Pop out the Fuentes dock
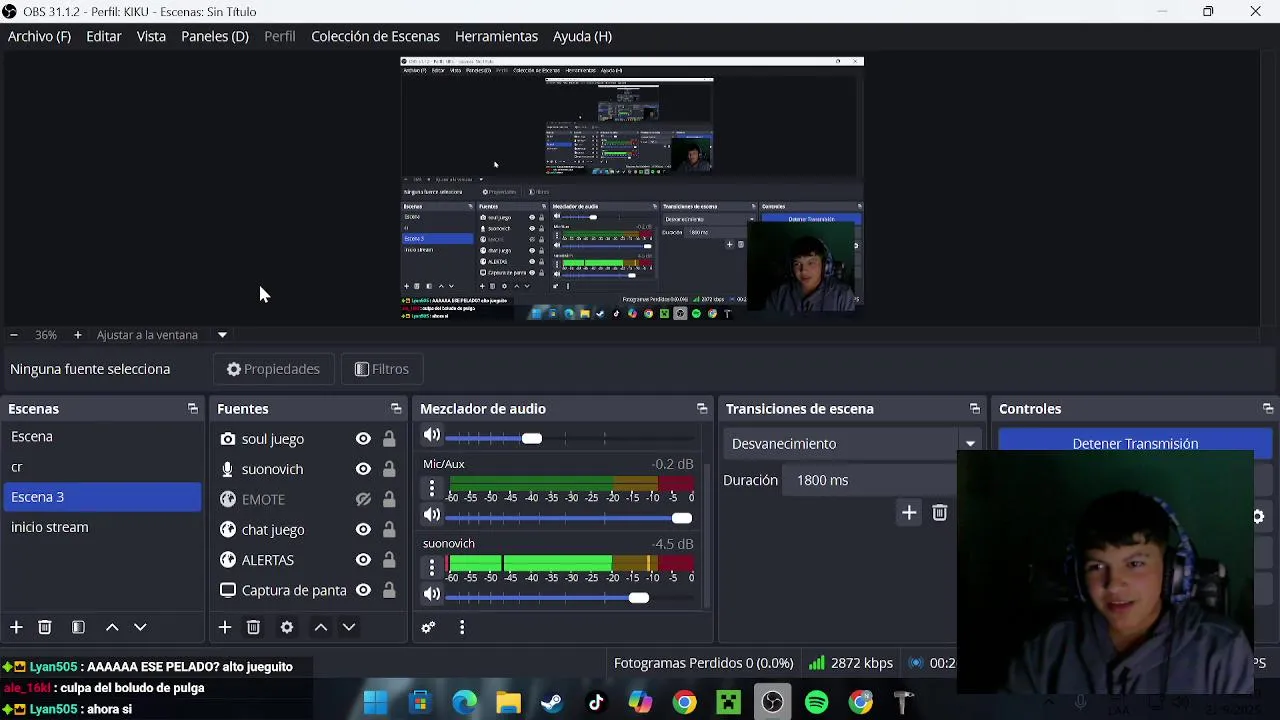 (x=396, y=409)
